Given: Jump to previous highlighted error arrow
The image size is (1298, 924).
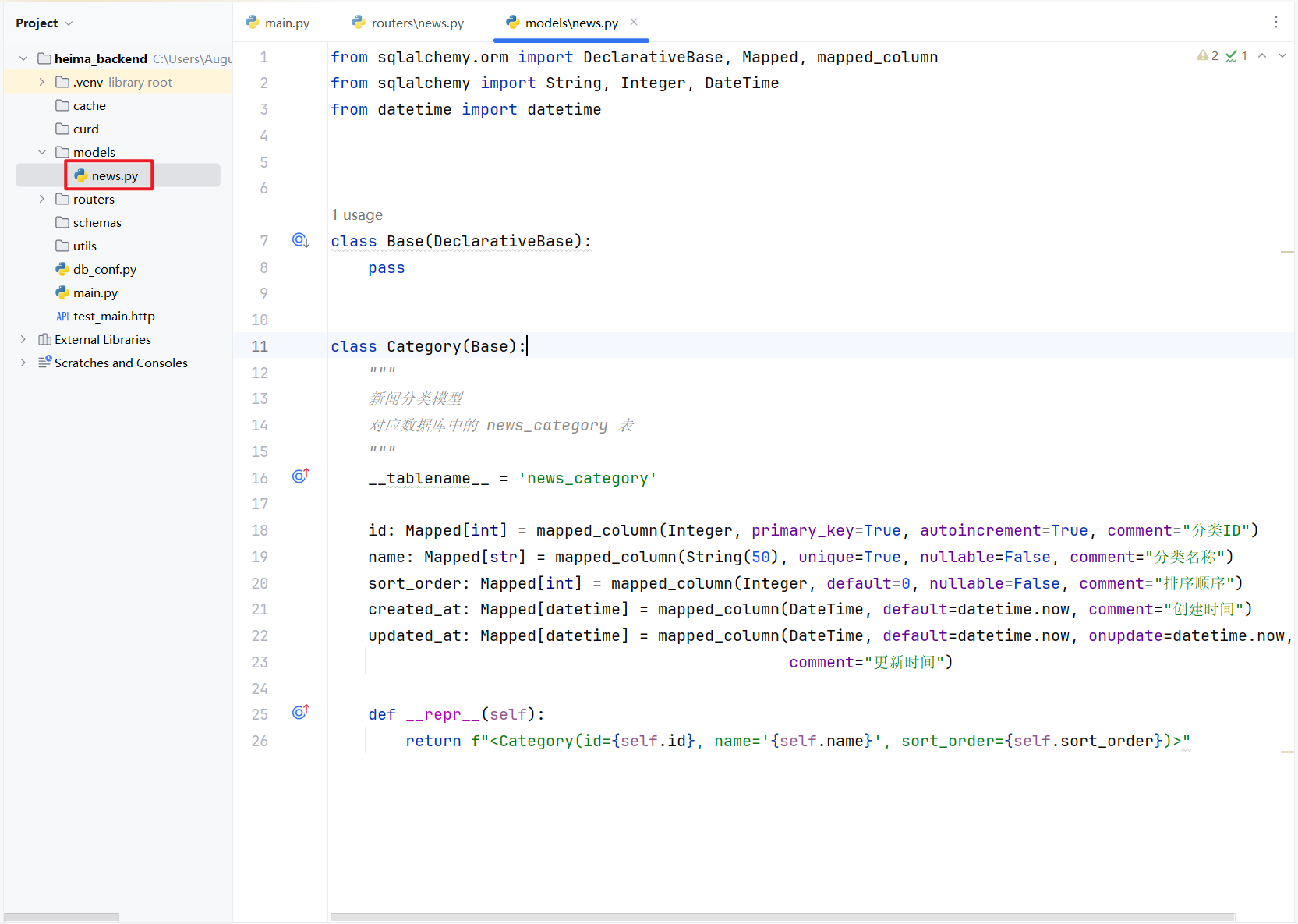Looking at the screenshot, I should 1262,56.
